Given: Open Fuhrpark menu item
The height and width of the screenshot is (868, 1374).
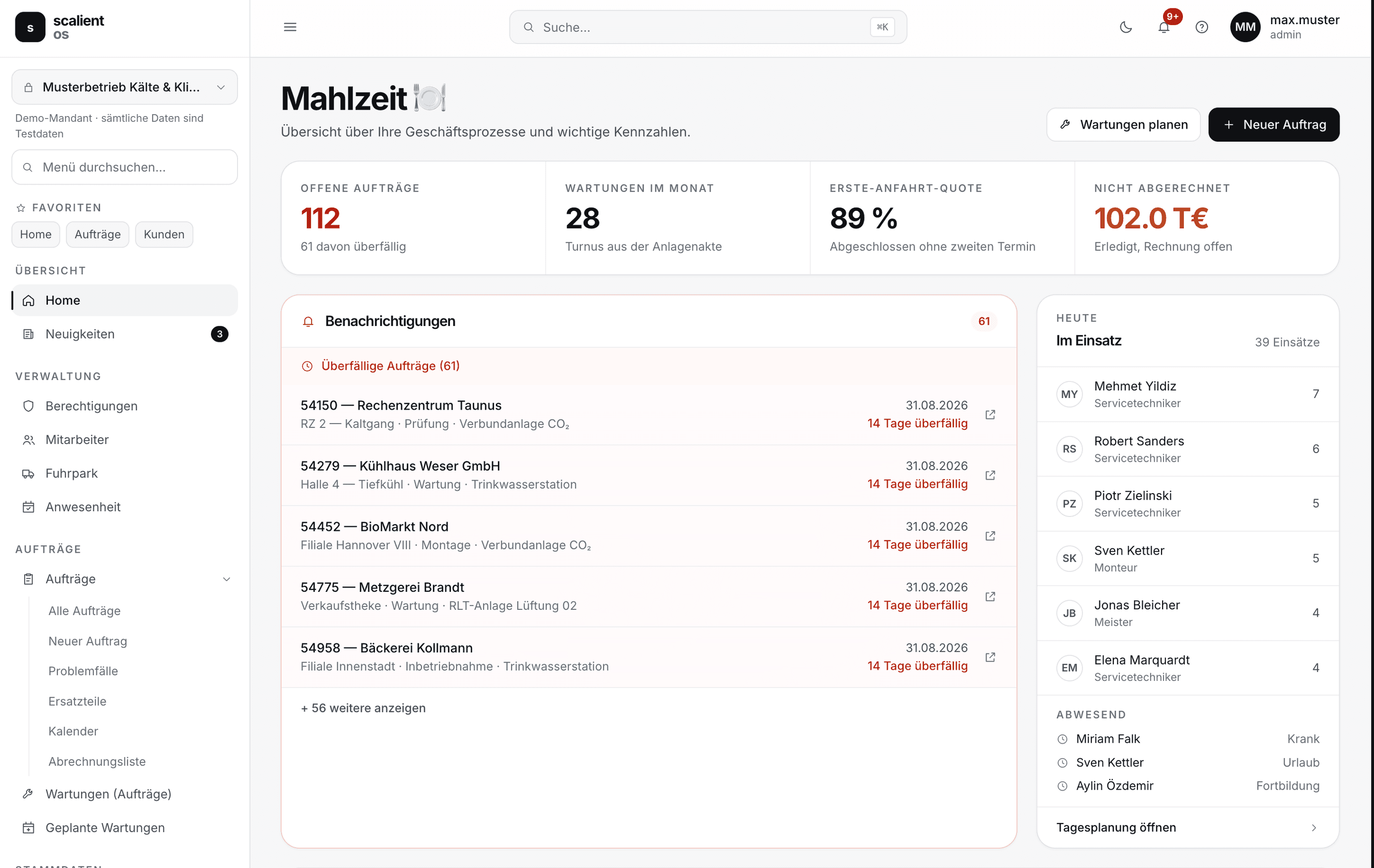Looking at the screenshot, I should 124,473.
